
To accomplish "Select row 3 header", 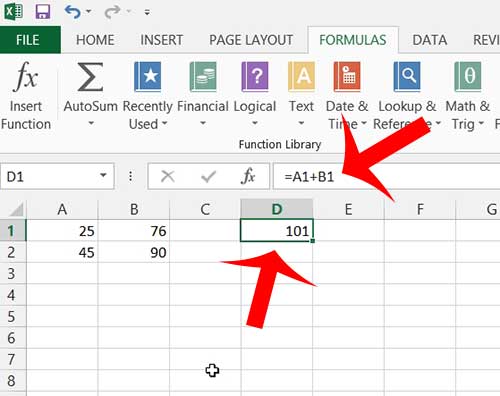I will click(13, 274).
